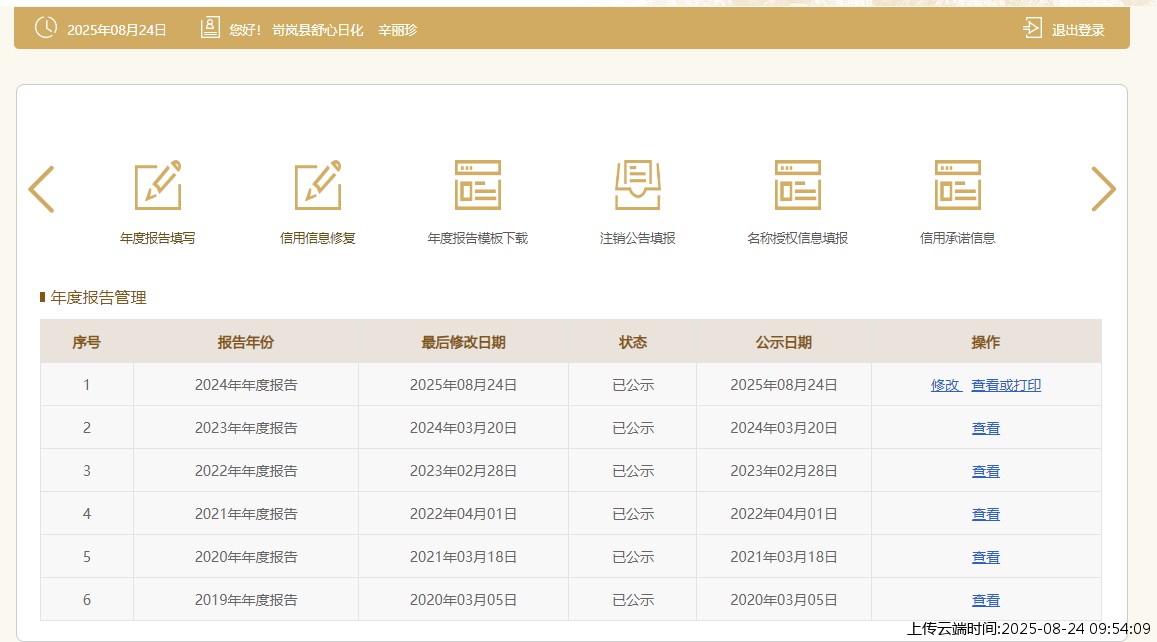
Task: Click the company name 岢岚县舒心日化
Action: coord(317,30)
